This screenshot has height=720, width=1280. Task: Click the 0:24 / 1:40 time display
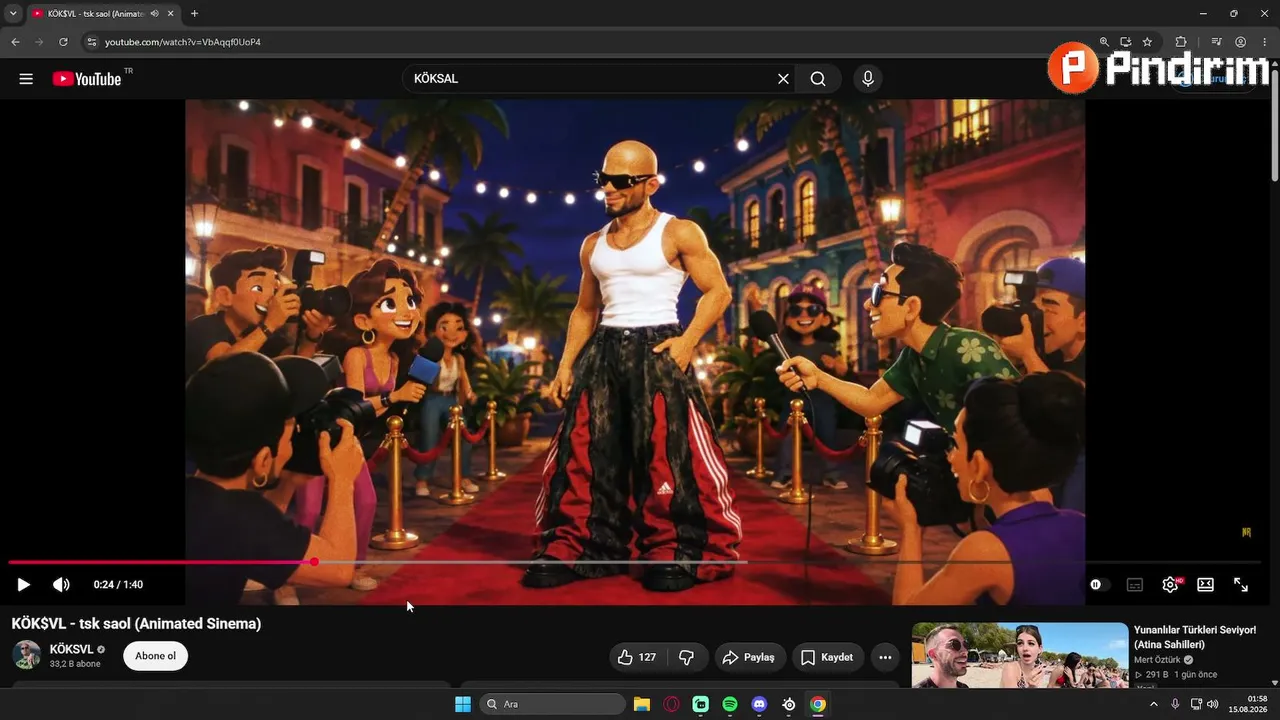[118, 585]
